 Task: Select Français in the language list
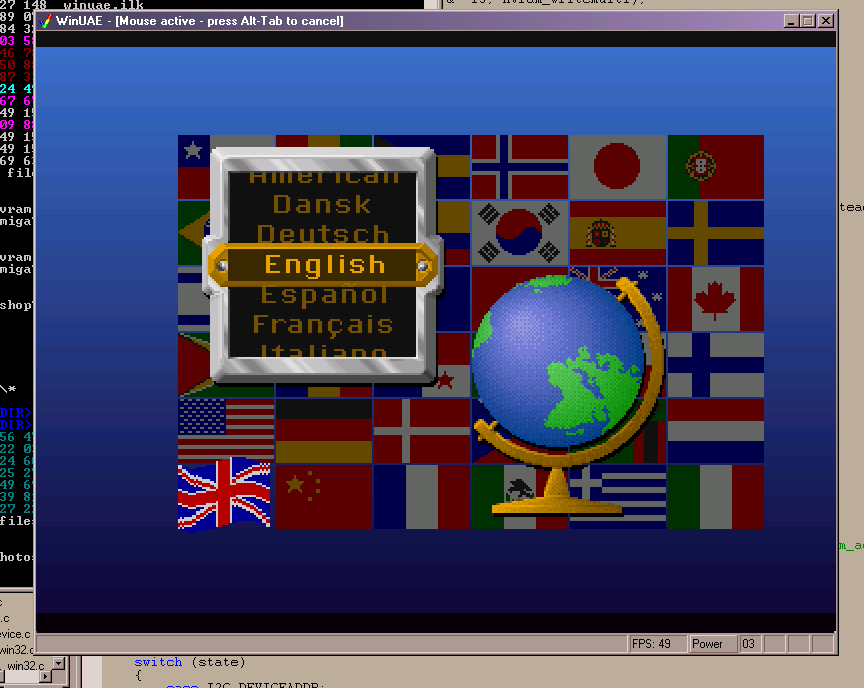coord(323,325)
